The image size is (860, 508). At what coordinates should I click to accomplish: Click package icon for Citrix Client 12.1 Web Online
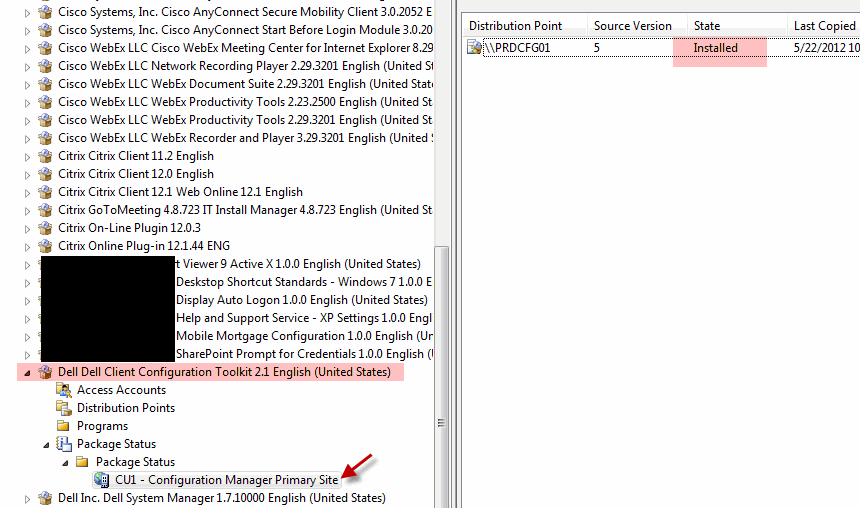(45, 193)
